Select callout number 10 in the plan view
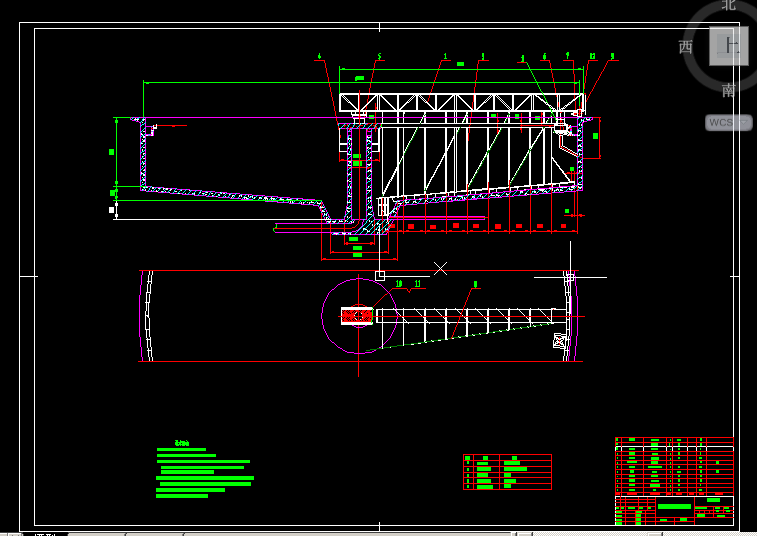This screenshot has width=757, height=536. click(x=399, y=283)
